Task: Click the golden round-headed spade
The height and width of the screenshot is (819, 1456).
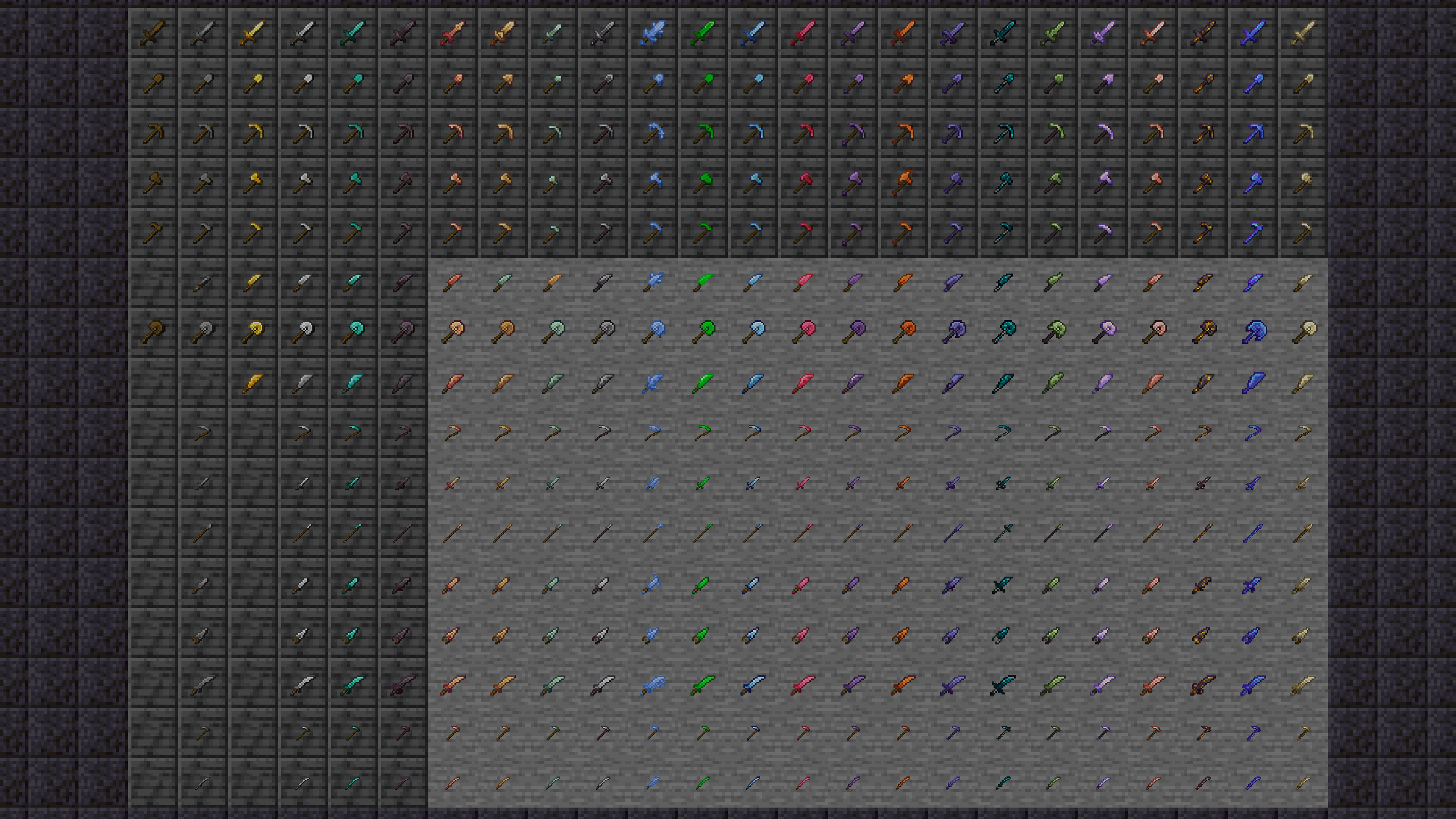Action: (x=253, y=332)
